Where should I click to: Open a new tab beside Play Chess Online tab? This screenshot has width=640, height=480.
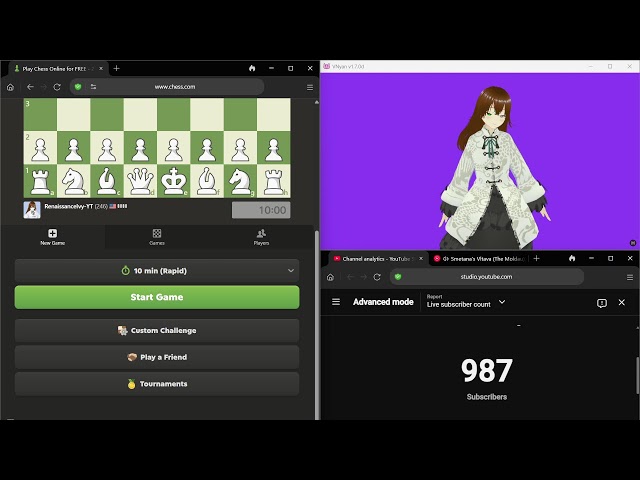117,68
